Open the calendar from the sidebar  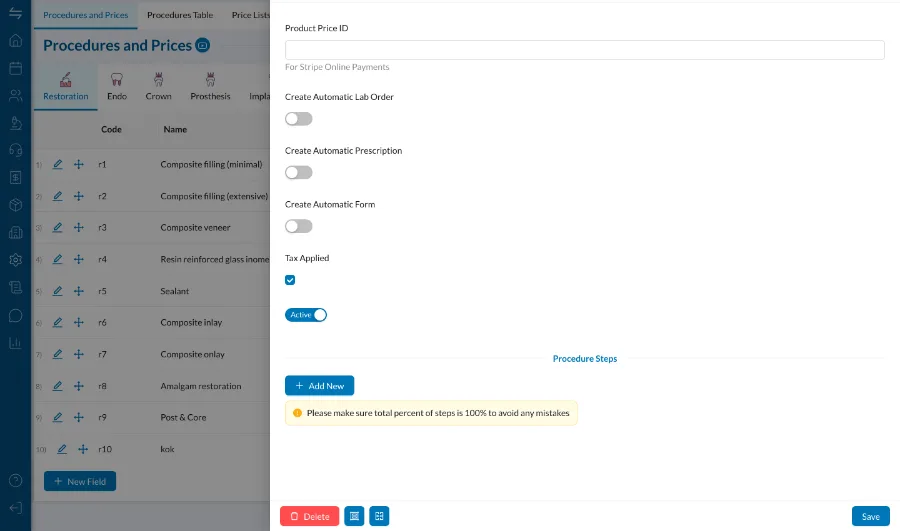(x=15, y=68)
